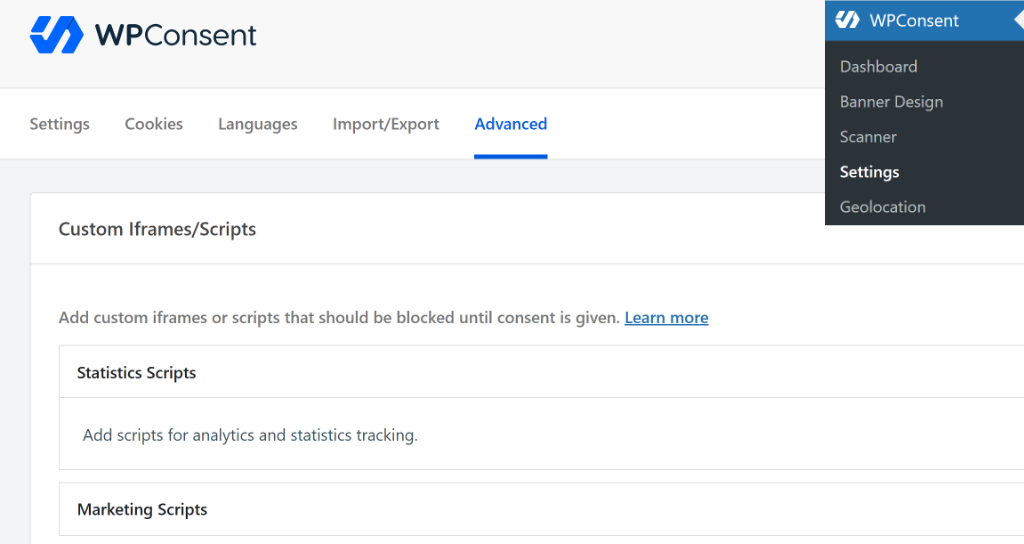Click the WPConsent menu title in the sidebar
This screenshot has height=544, width=1024.
(x=913, y=20)
